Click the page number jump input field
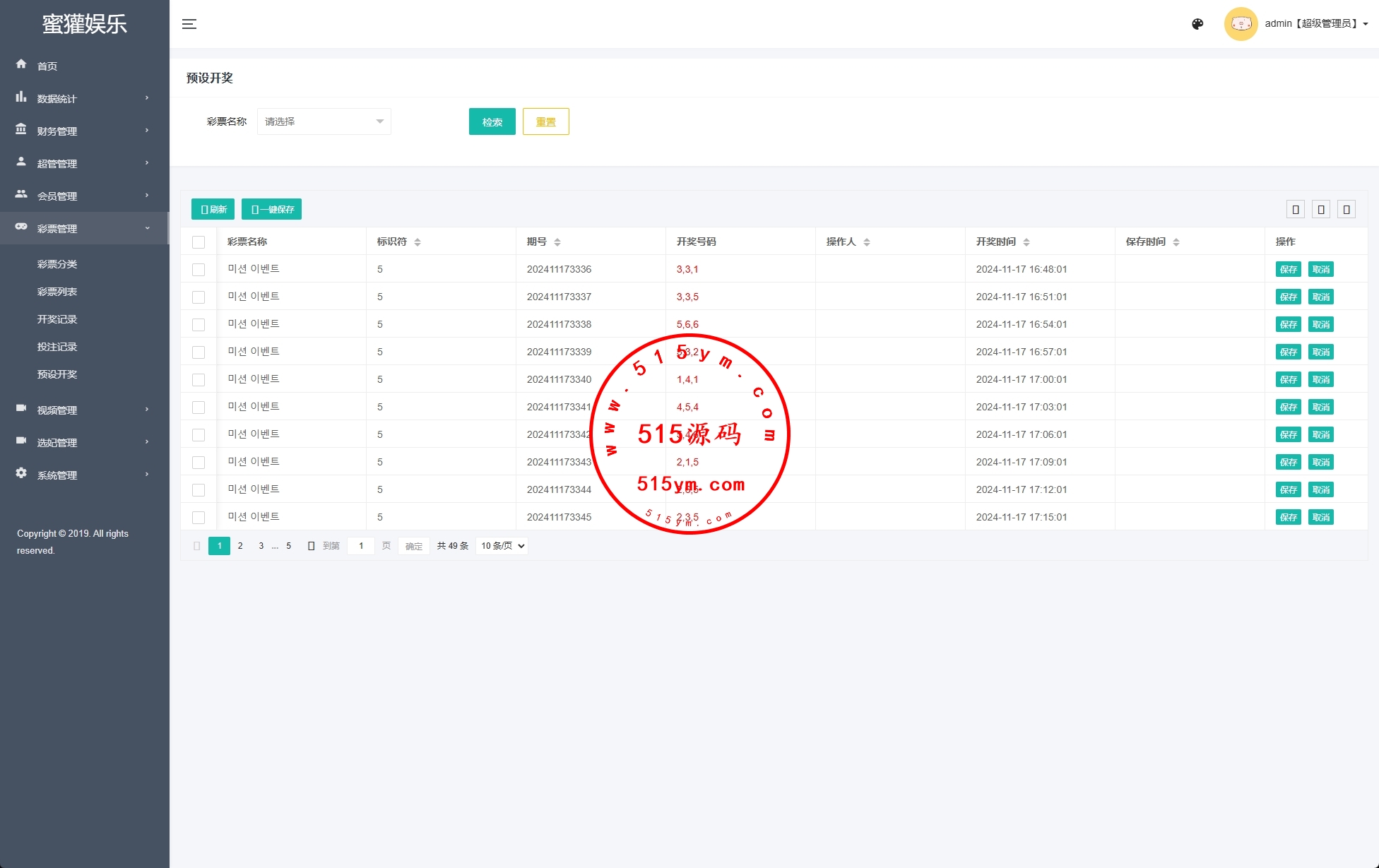The image size is (1379, 868). (361, 546)
